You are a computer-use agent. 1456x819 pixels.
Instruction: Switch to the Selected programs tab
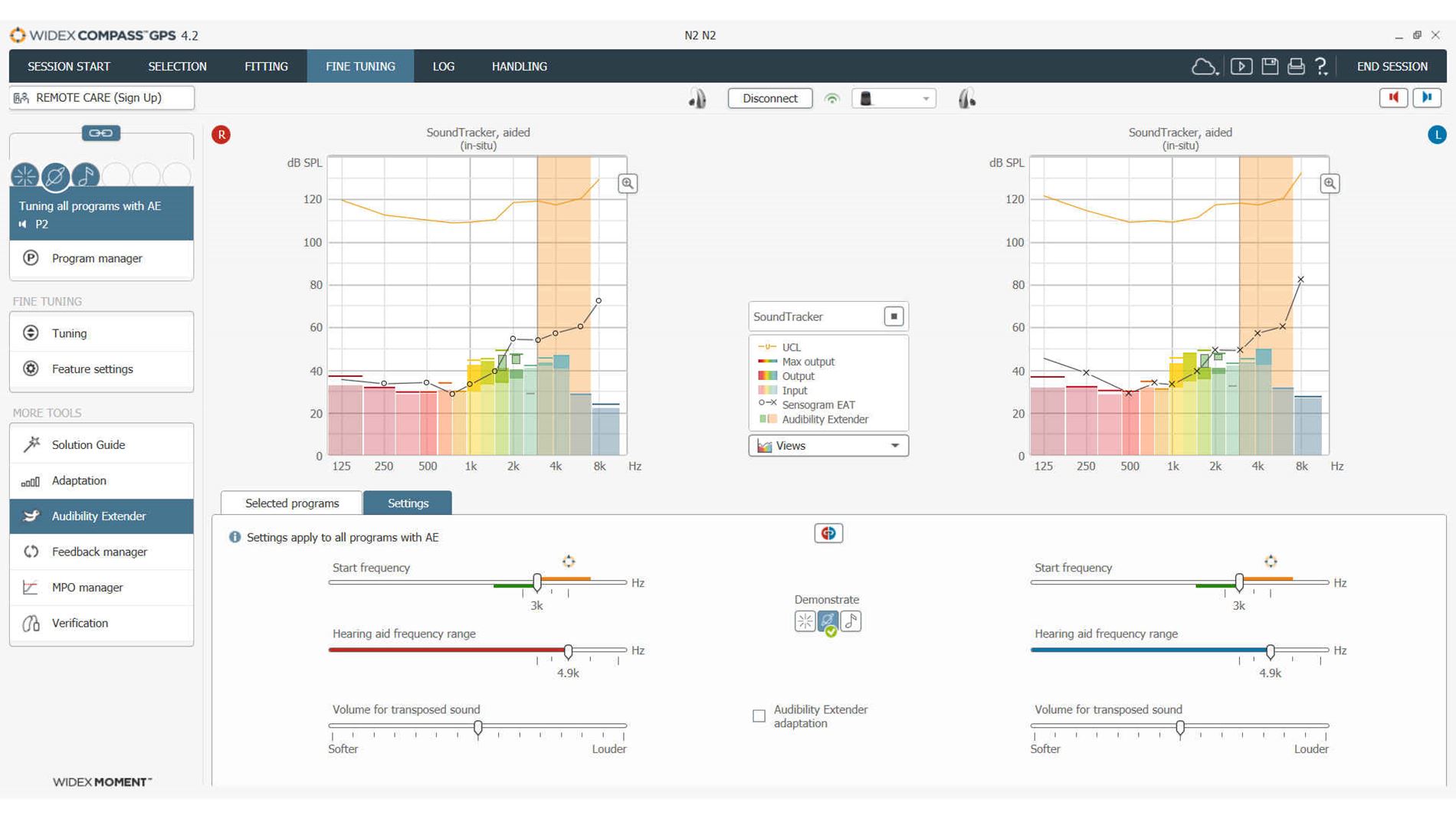[x=291, y=503]
